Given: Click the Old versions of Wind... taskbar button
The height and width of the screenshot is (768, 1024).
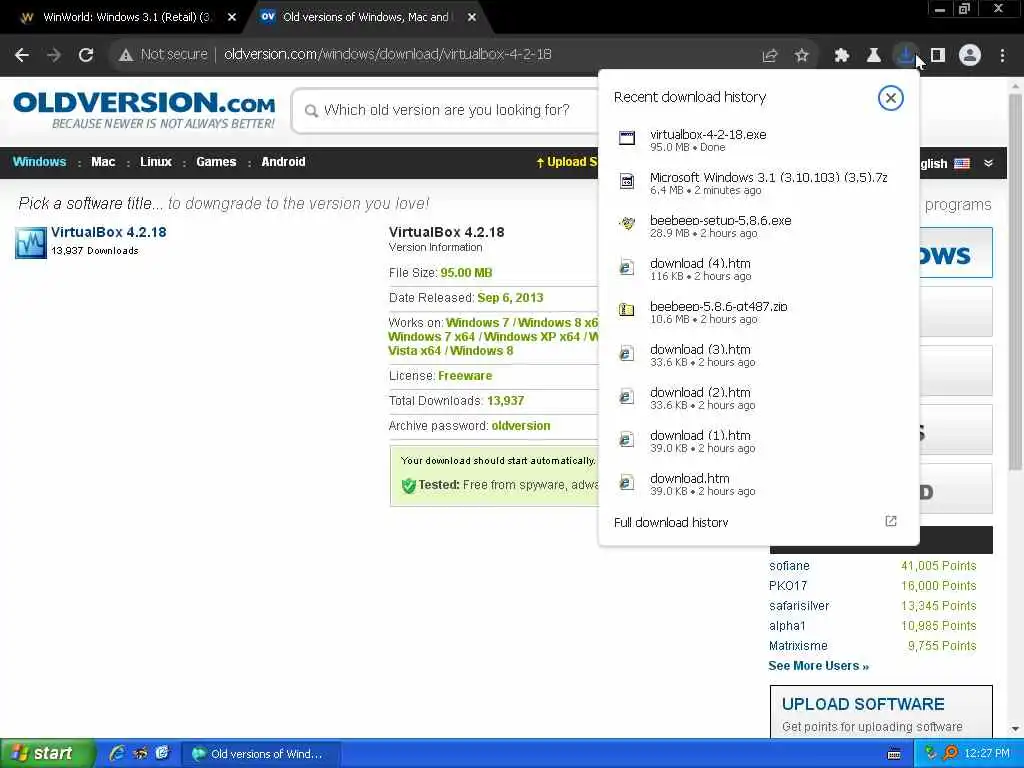Looking at the screenshot, I should click(x=260, y=754).
